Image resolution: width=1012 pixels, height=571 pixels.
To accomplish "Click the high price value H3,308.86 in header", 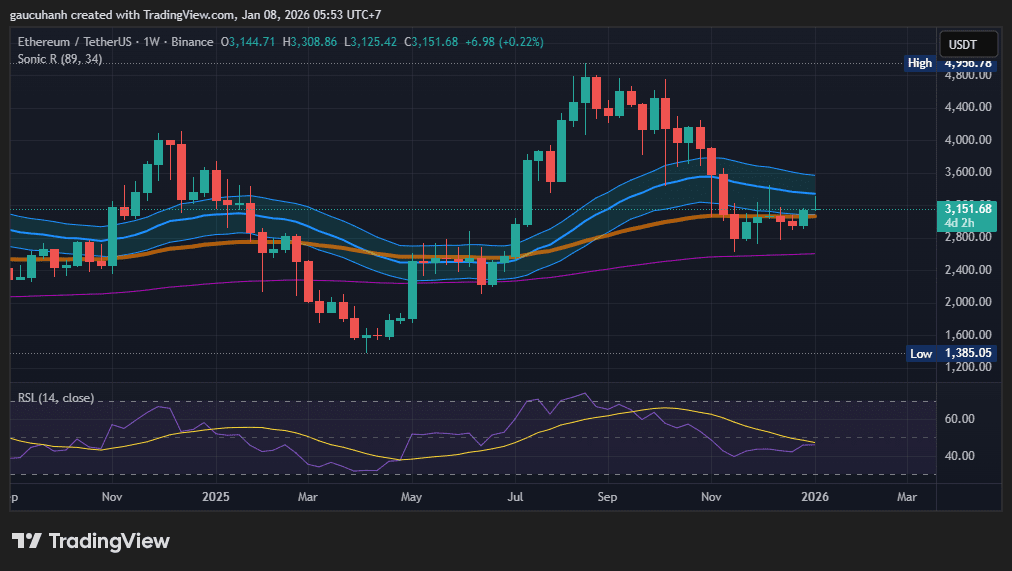I will [x=311, y=42].
